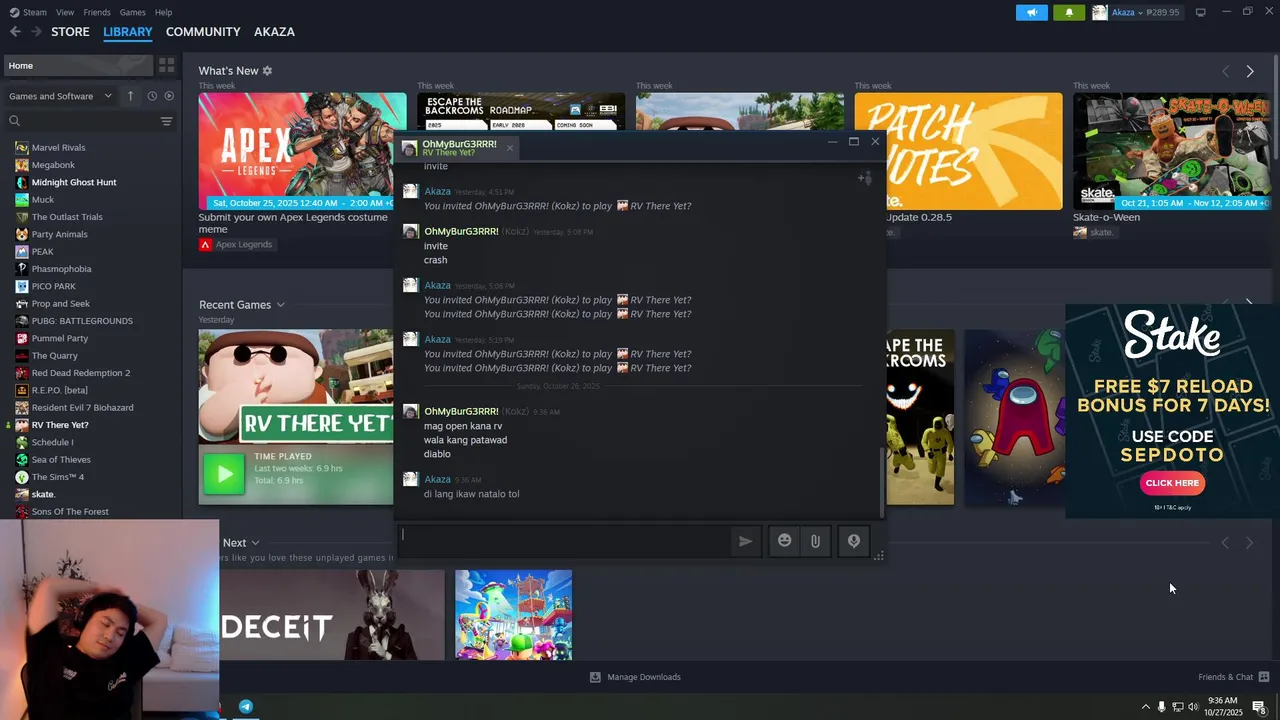
Task: Add friend to chat icon
Action: [x=865, y=178]
